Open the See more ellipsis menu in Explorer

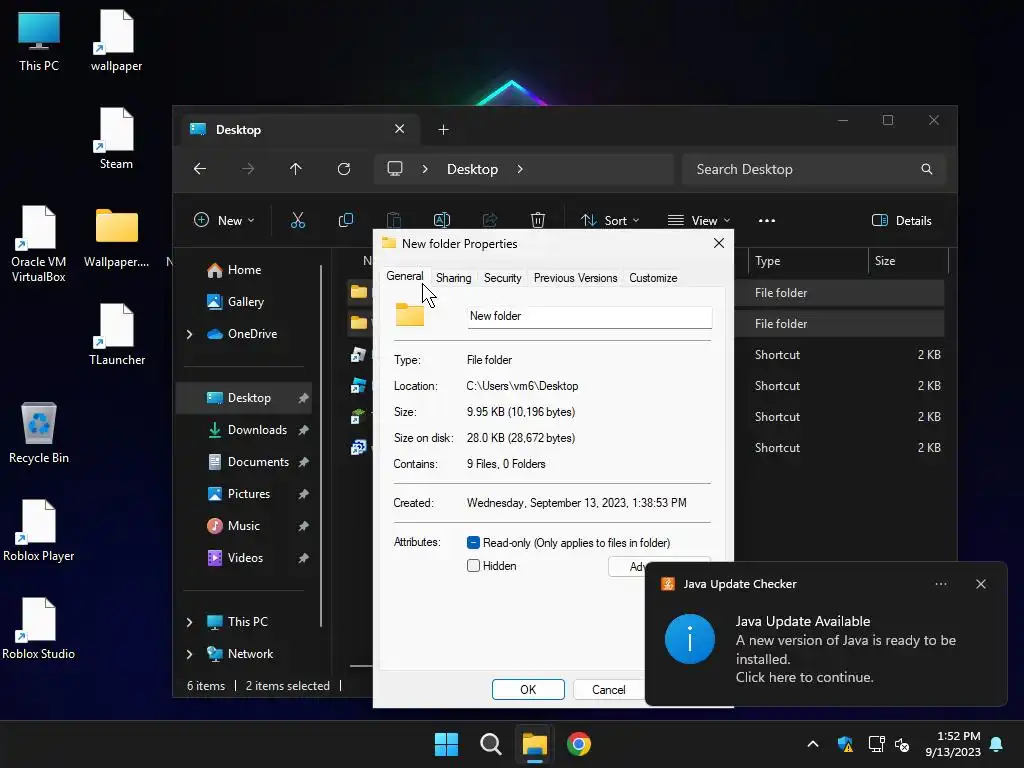coord(767,221)
